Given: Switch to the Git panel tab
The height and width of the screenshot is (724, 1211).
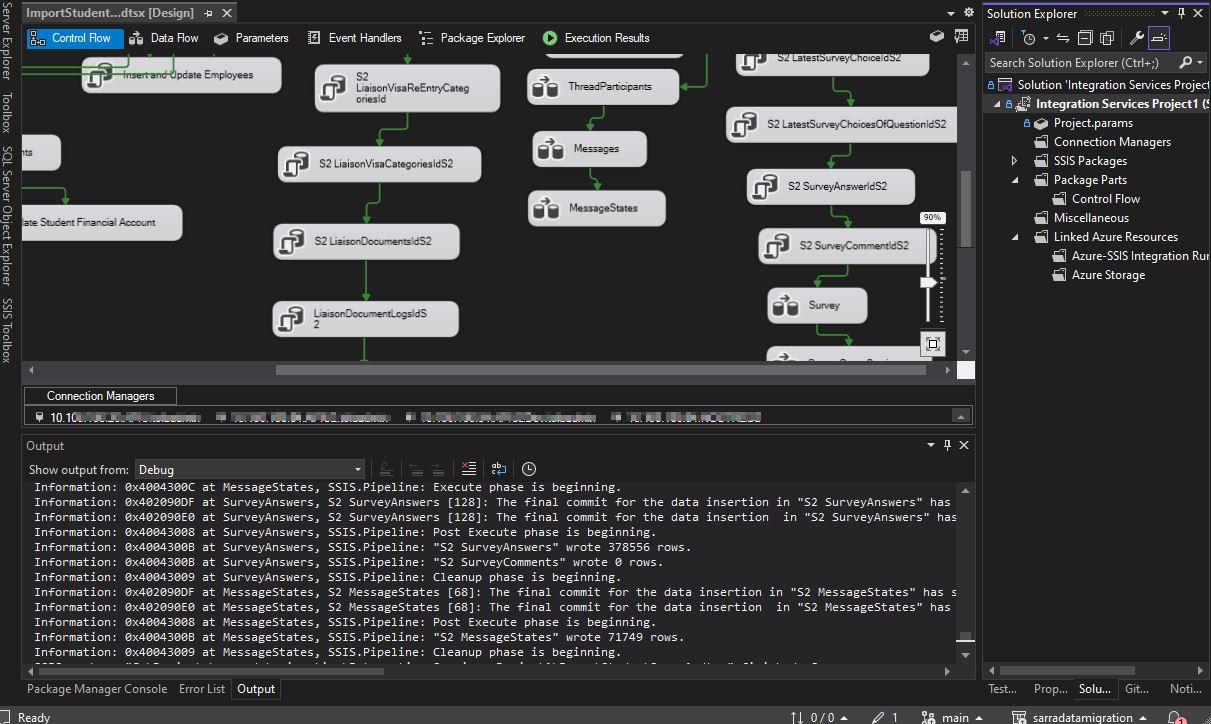Looking at the screenshot, I should point(1136,689).
